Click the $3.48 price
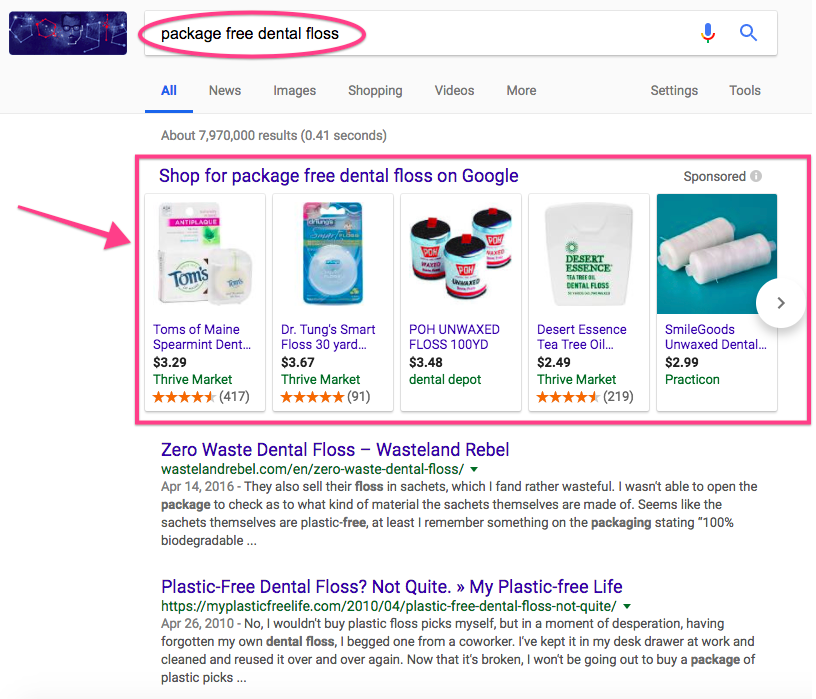816x699 pixels. click(426, 362)
